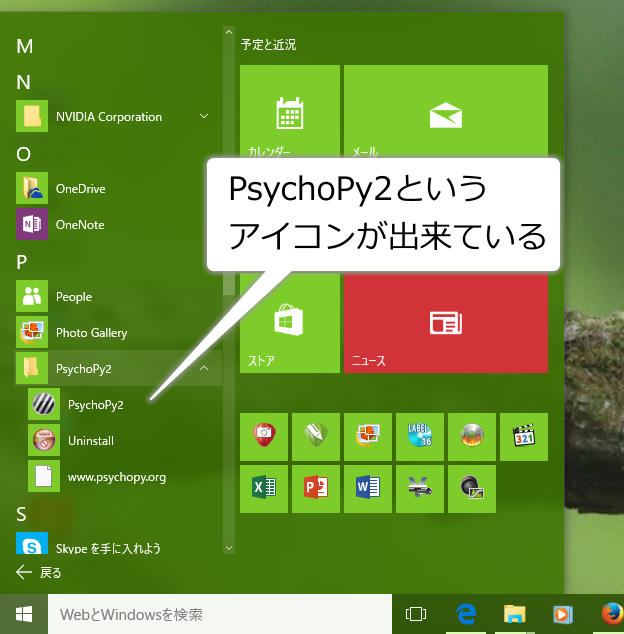The height and width of the screenshot is (634, 624).
Task: Open People app
Action: (74, 296)
